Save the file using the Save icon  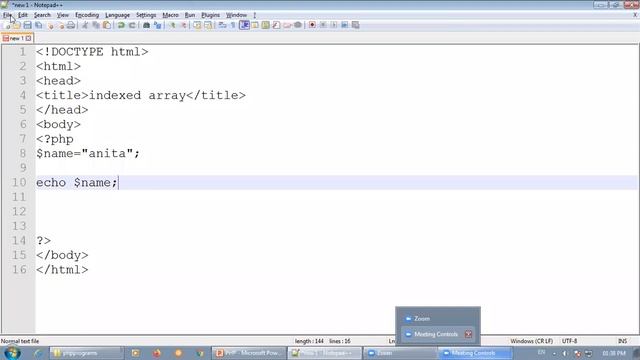coord(27,25)
